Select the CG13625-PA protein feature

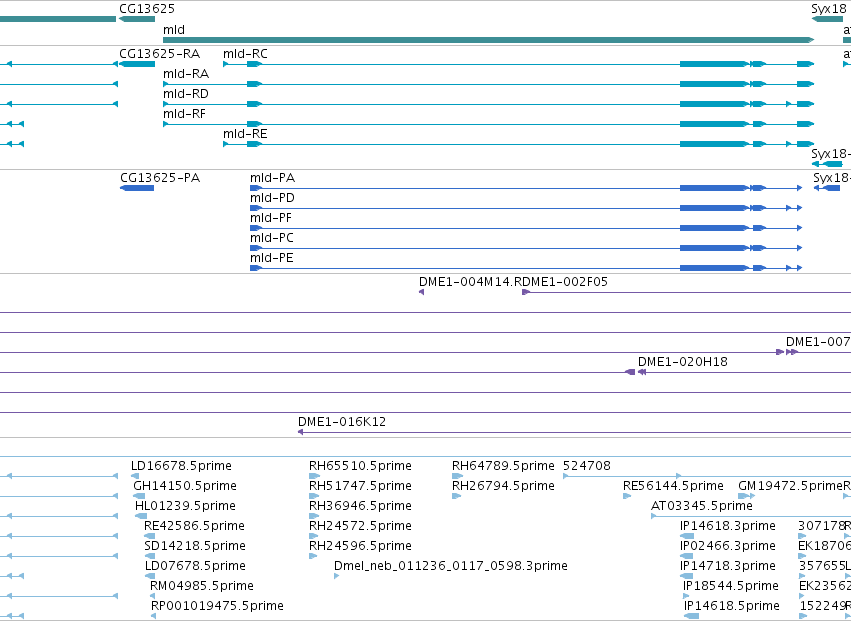tap(137, 188)
